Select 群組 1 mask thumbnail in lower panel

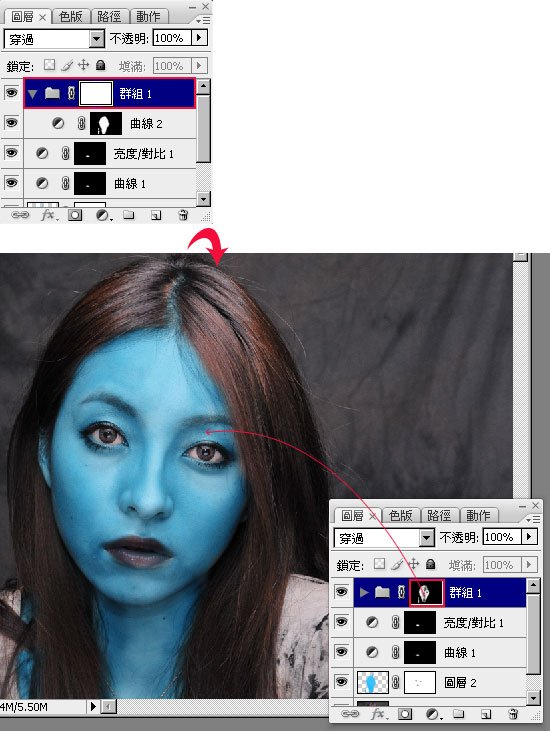click(426, 593)
